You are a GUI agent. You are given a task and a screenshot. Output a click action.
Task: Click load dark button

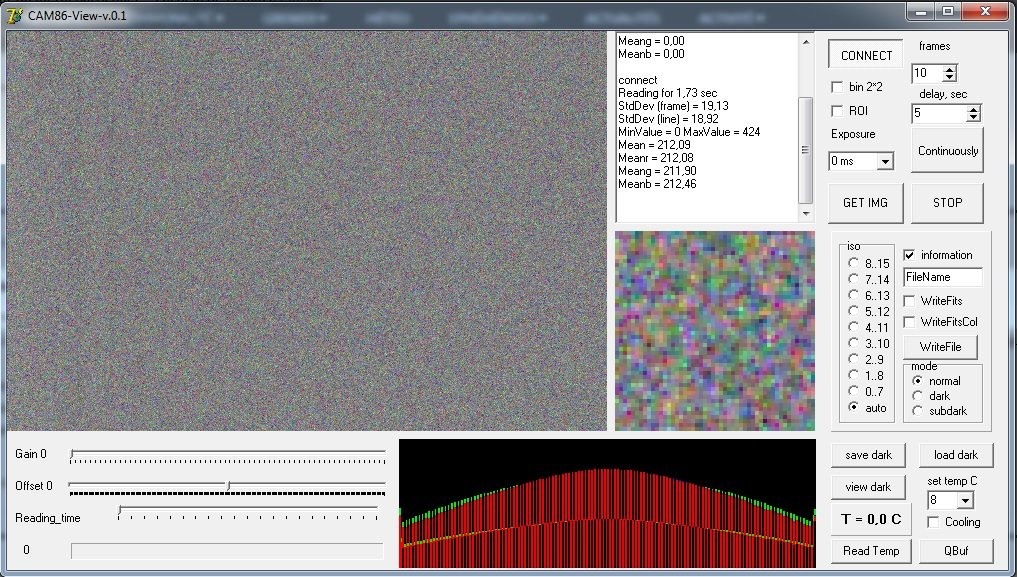point(955,455)
